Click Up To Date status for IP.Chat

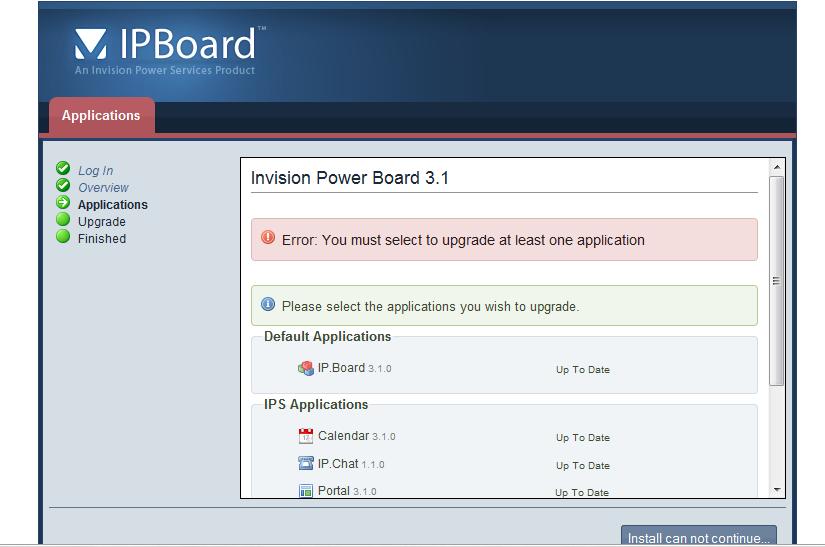583,465
